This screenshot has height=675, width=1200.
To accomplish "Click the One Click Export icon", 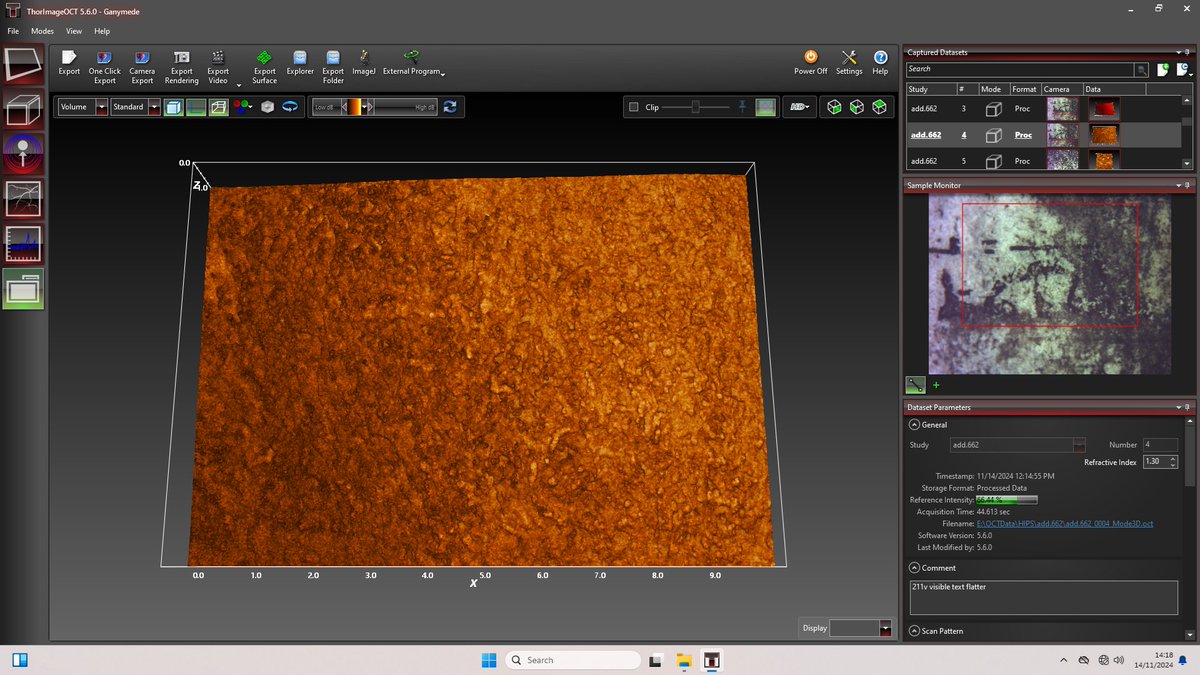I will click(104, 58).
